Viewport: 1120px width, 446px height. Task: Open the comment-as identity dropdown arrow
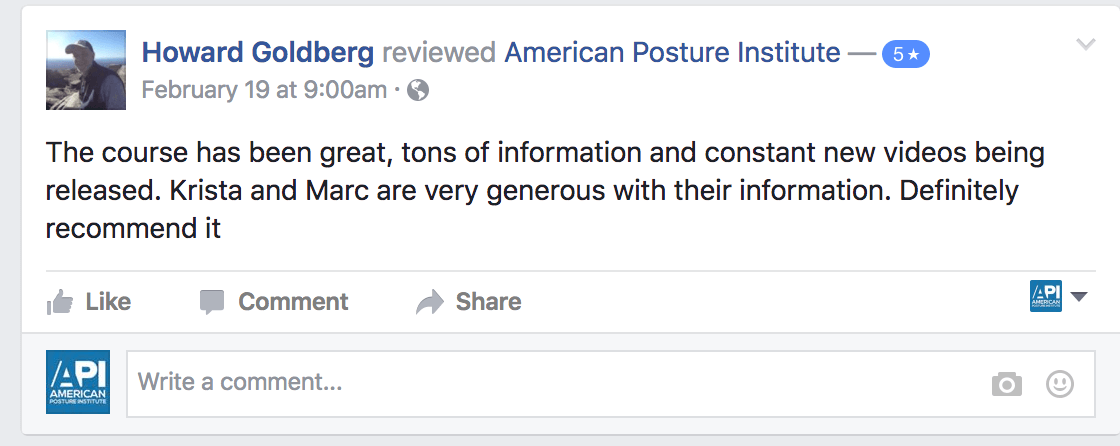[1078, 297]
